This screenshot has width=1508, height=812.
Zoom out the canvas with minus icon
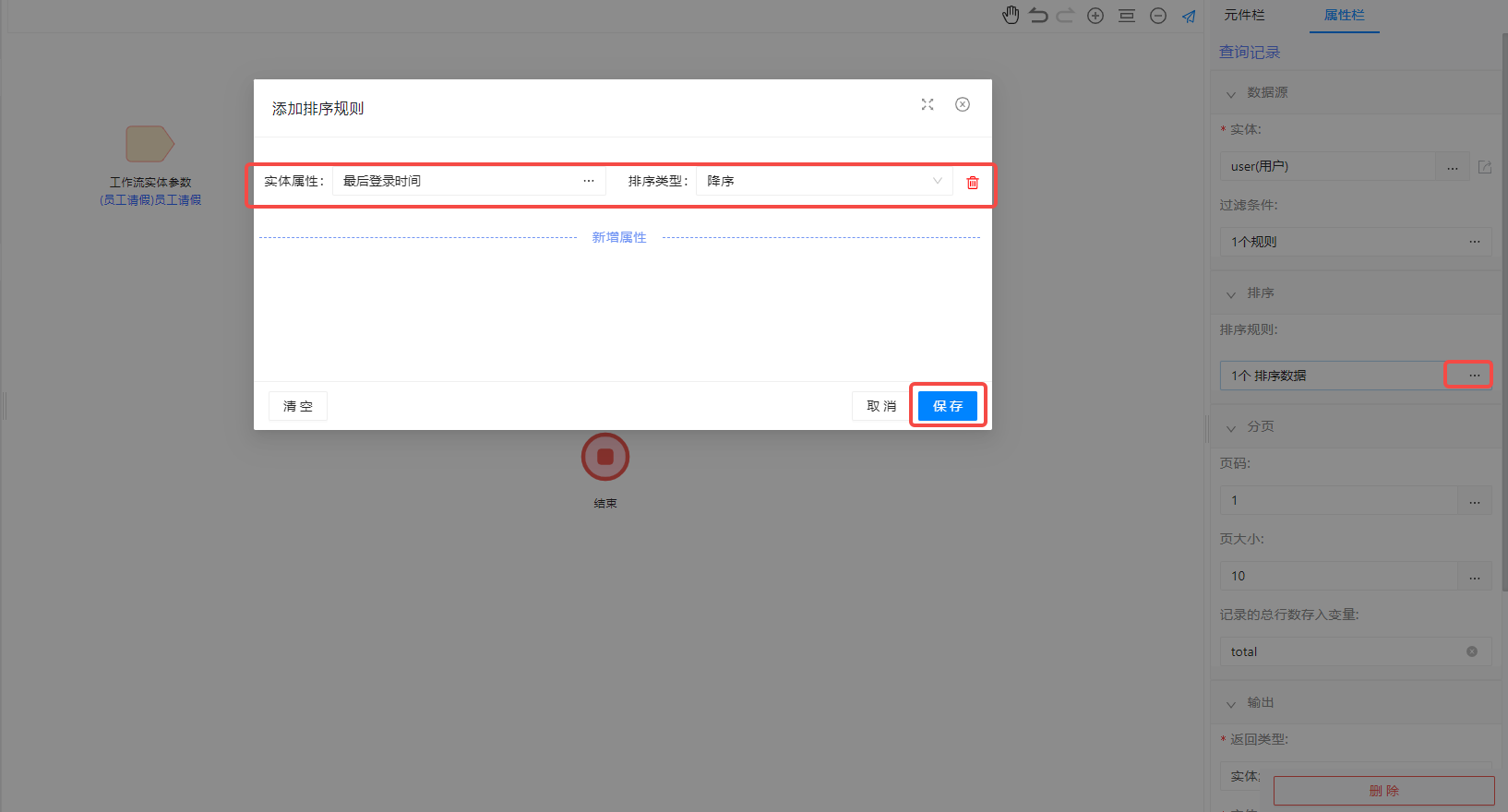point(1158,16)
